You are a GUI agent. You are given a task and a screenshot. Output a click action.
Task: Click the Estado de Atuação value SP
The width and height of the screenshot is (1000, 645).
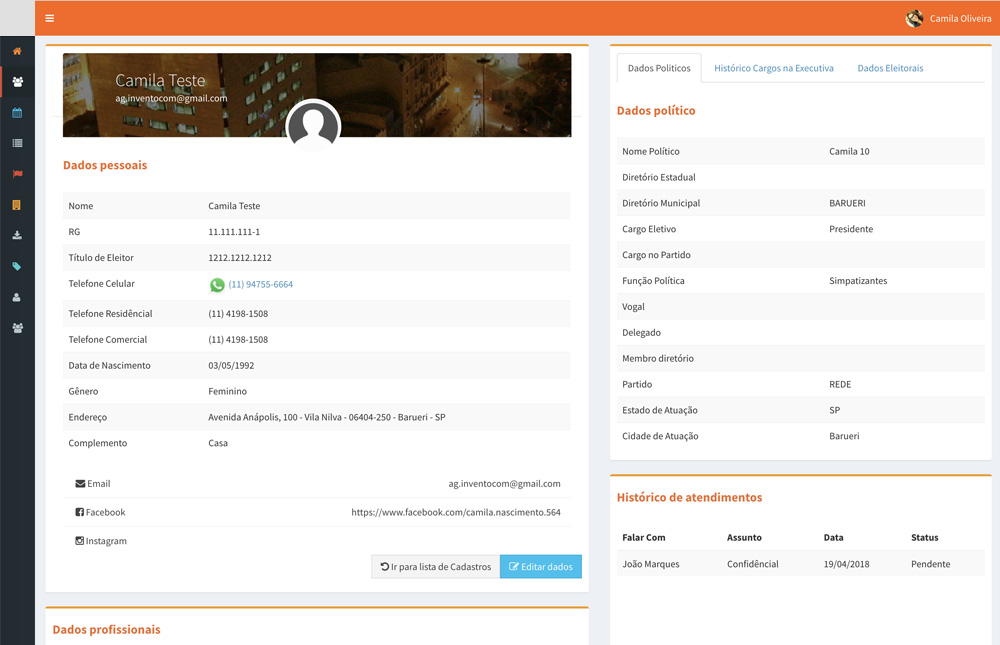click(x=834, y=410)
